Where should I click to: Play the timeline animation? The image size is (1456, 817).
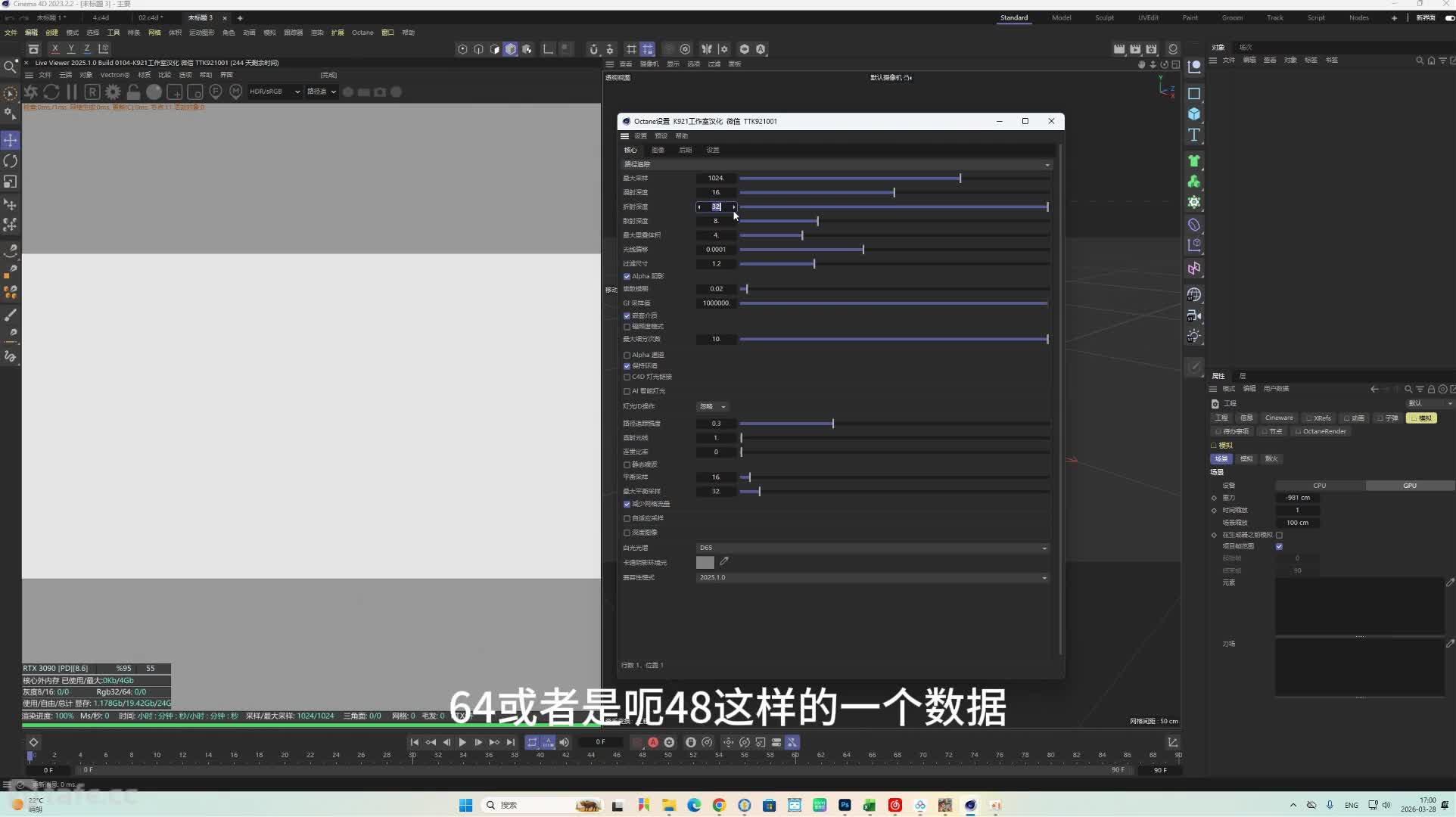click(462, 742)
